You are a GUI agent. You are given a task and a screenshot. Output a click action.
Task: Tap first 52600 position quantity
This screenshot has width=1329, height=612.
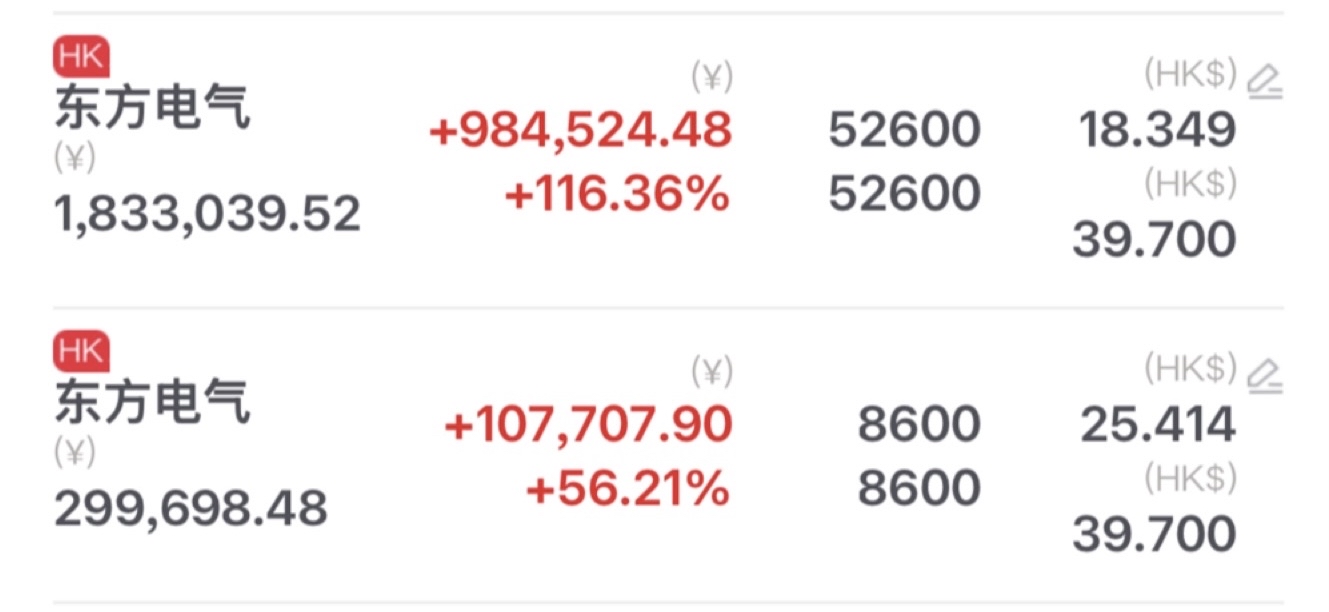coord(904,130)
